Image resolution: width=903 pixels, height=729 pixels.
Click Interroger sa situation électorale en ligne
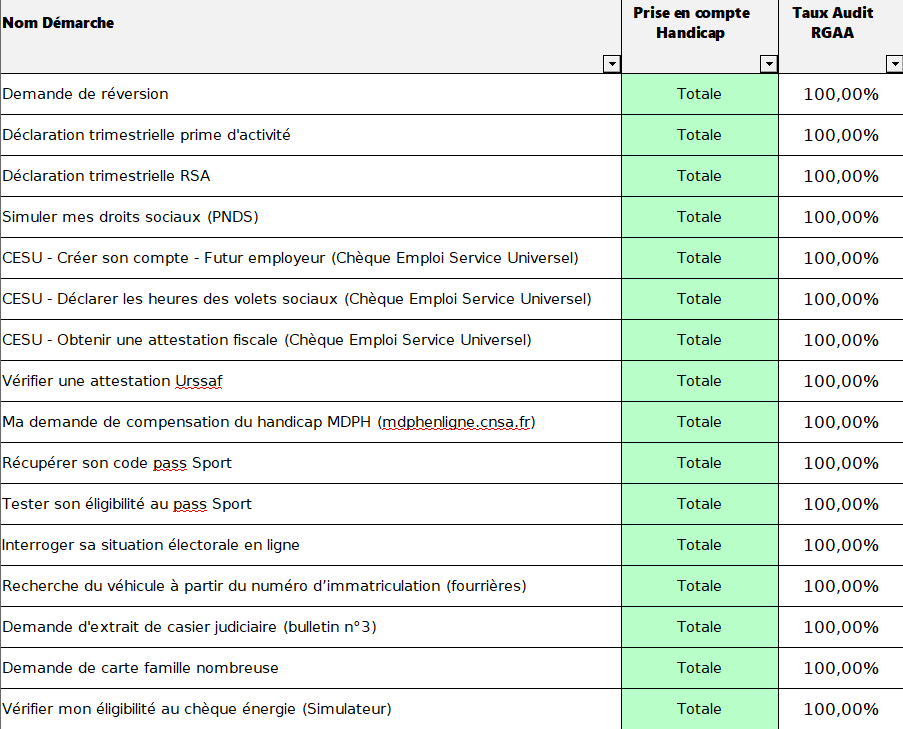point(151,545)
